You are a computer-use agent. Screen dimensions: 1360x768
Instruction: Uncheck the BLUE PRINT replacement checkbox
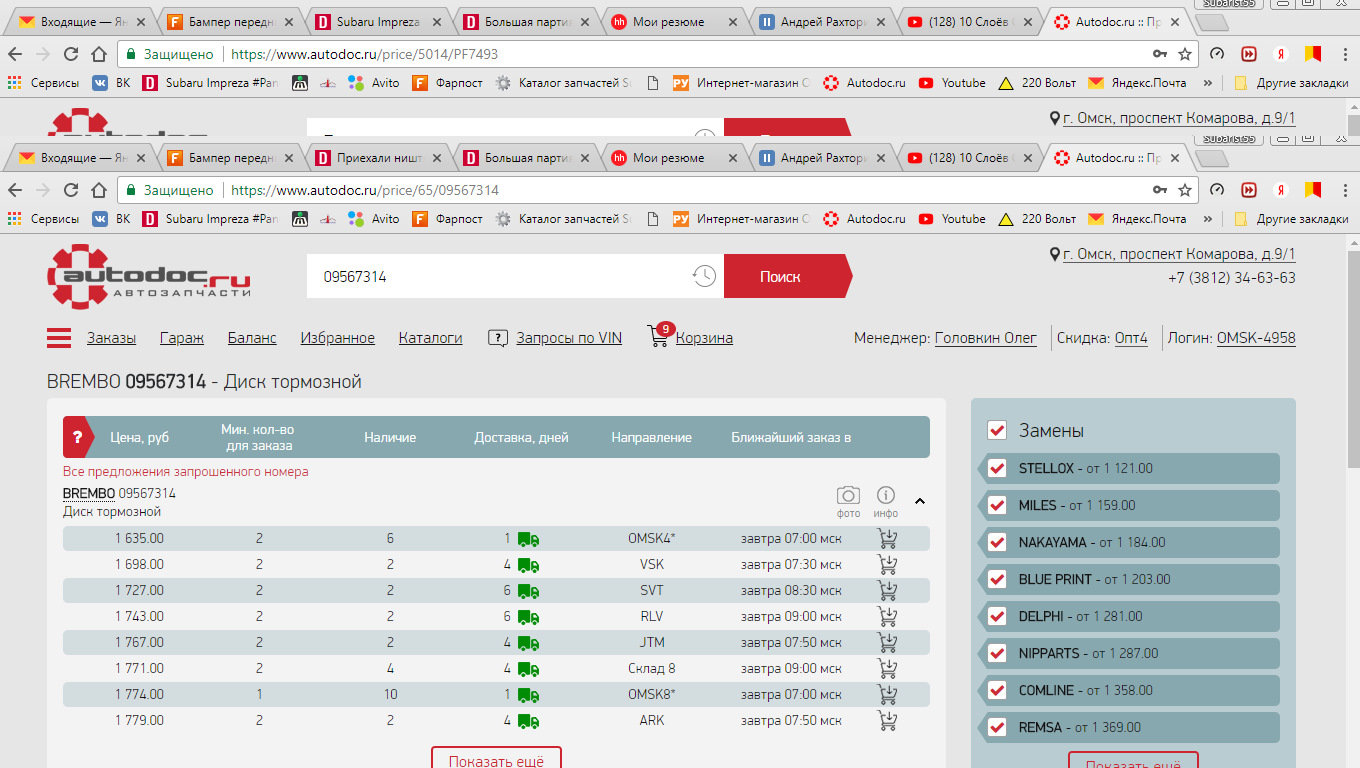[x=997, y=579]
